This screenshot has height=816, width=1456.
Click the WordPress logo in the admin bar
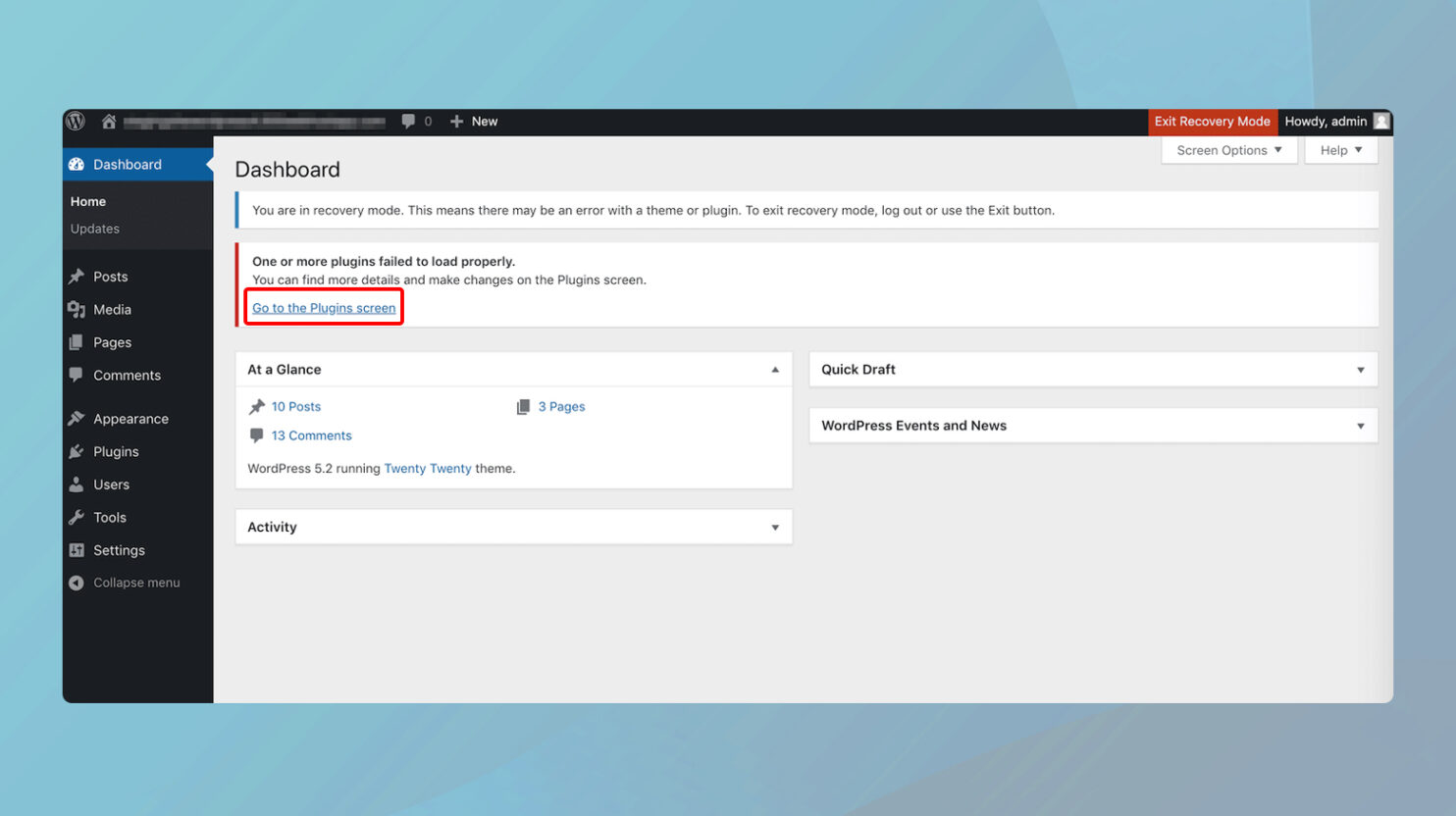pos(76,121)
